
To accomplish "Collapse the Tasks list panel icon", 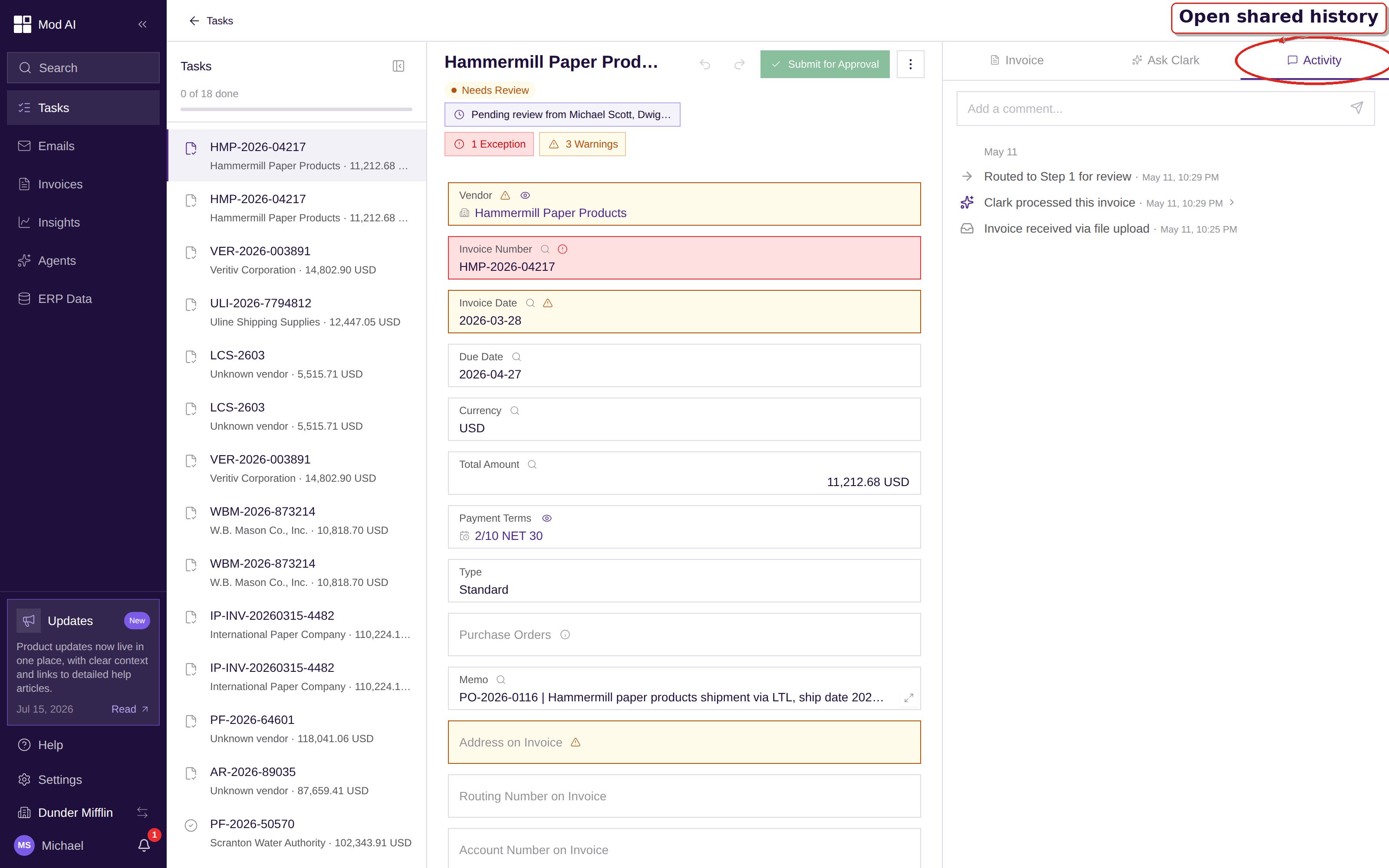I will pos(398,66).
